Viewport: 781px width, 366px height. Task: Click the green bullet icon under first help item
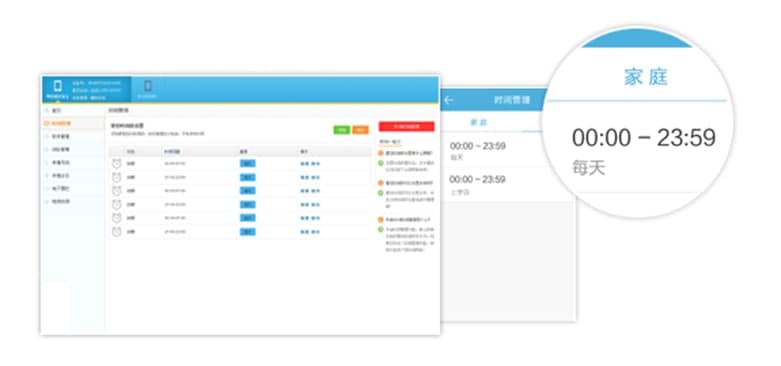point(381,163)
